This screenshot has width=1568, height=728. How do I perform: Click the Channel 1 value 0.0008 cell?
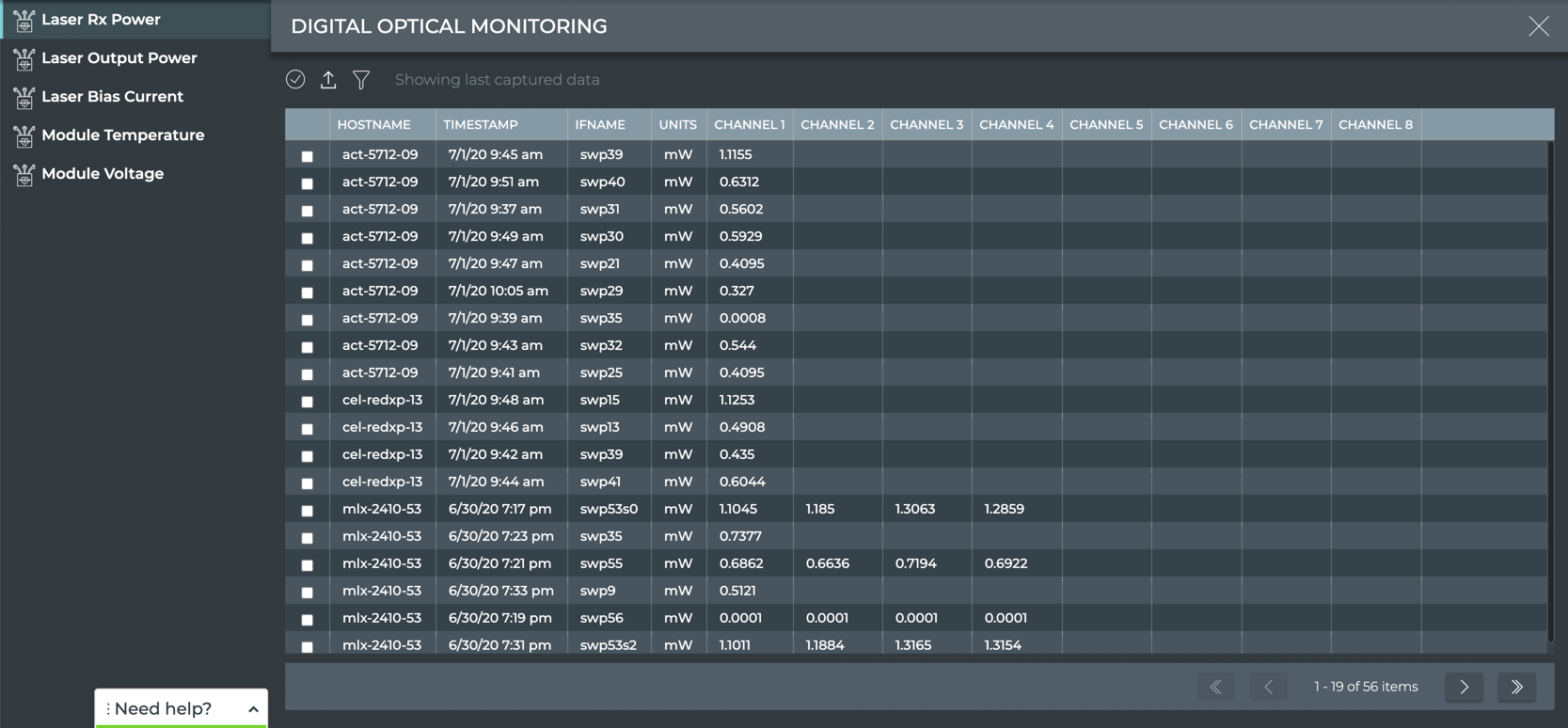pyautogui.click(x=742, y=319)
